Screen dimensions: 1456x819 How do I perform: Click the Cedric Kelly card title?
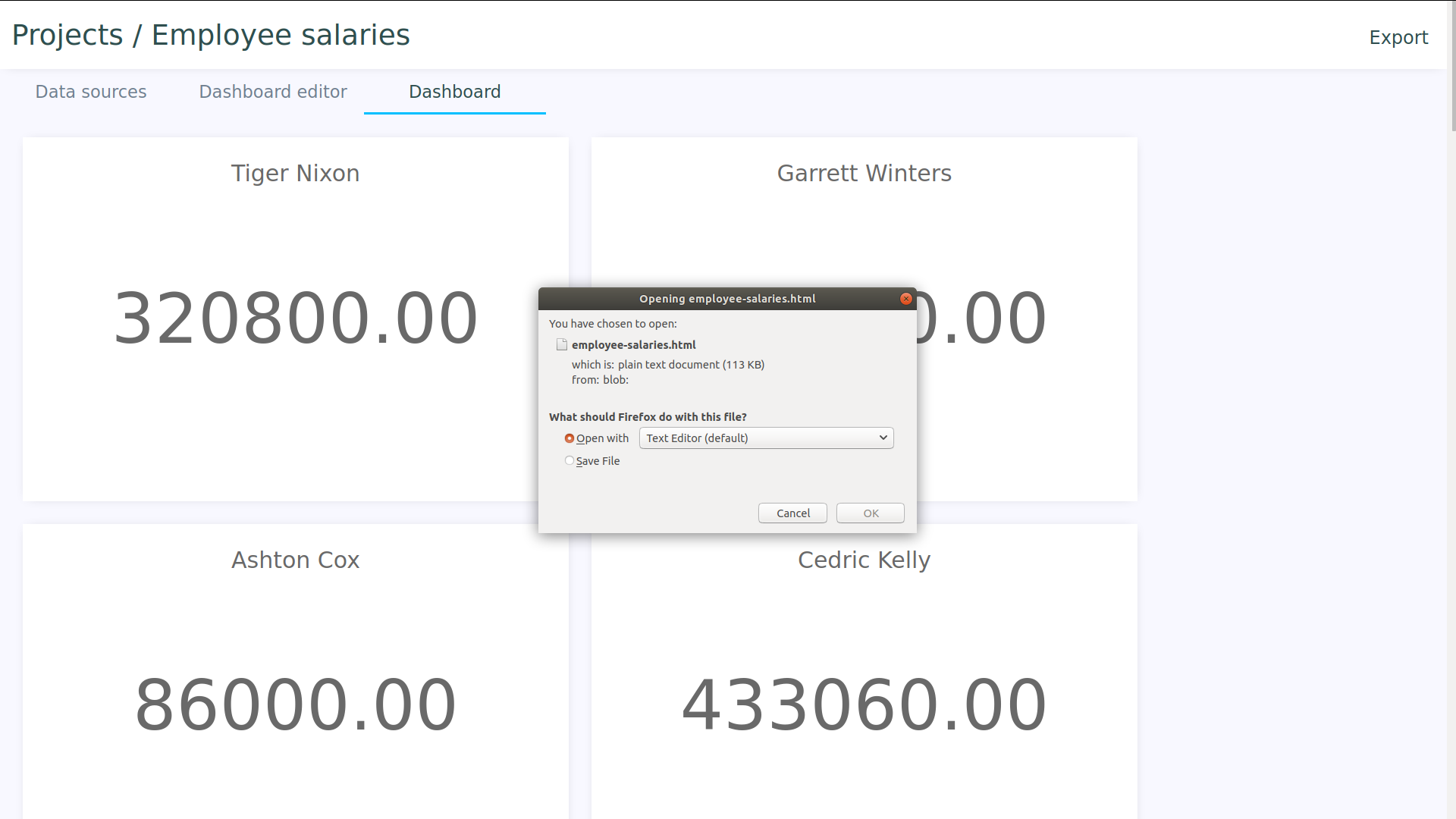click(864, 560)
